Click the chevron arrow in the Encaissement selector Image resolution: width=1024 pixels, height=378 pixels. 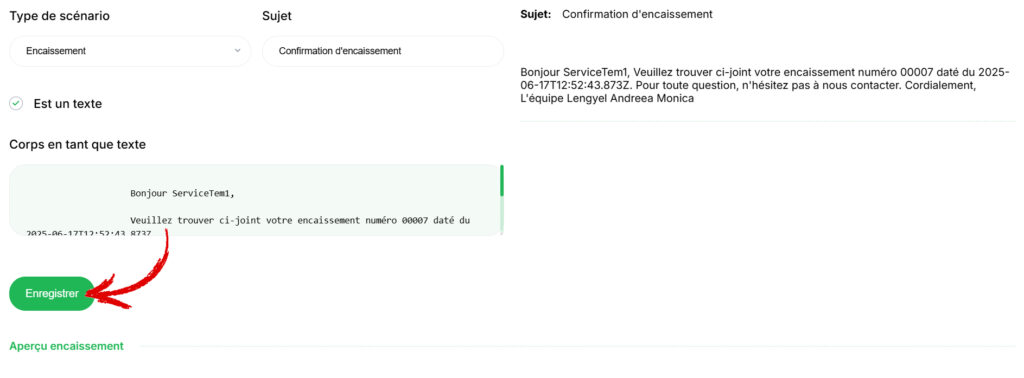coord(237,51)
